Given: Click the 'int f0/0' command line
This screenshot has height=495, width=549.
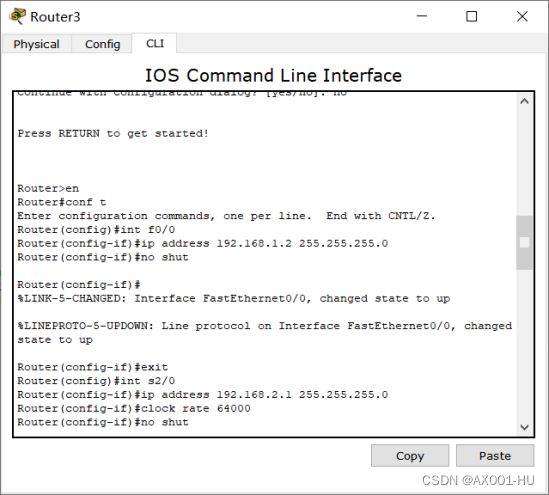Looking at the screenshot, I should 96,230.
